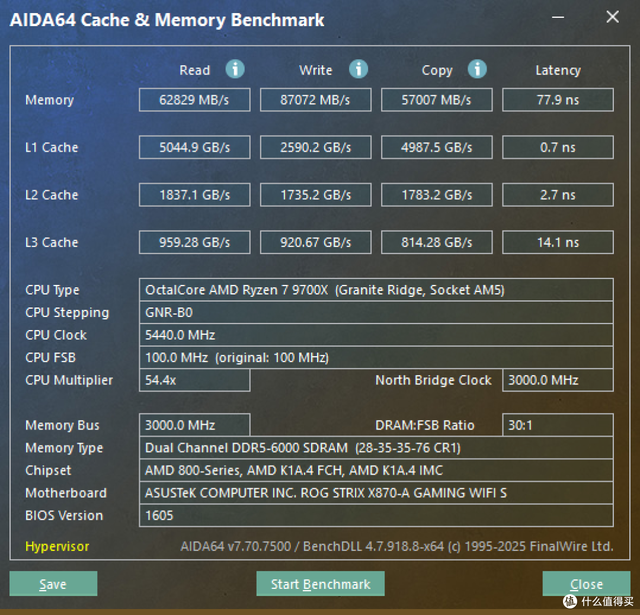The image size is (640, 615).
Task: Select Memory read value 62829 MB/s
Action: pyautogui.click(x=194, y=100)
